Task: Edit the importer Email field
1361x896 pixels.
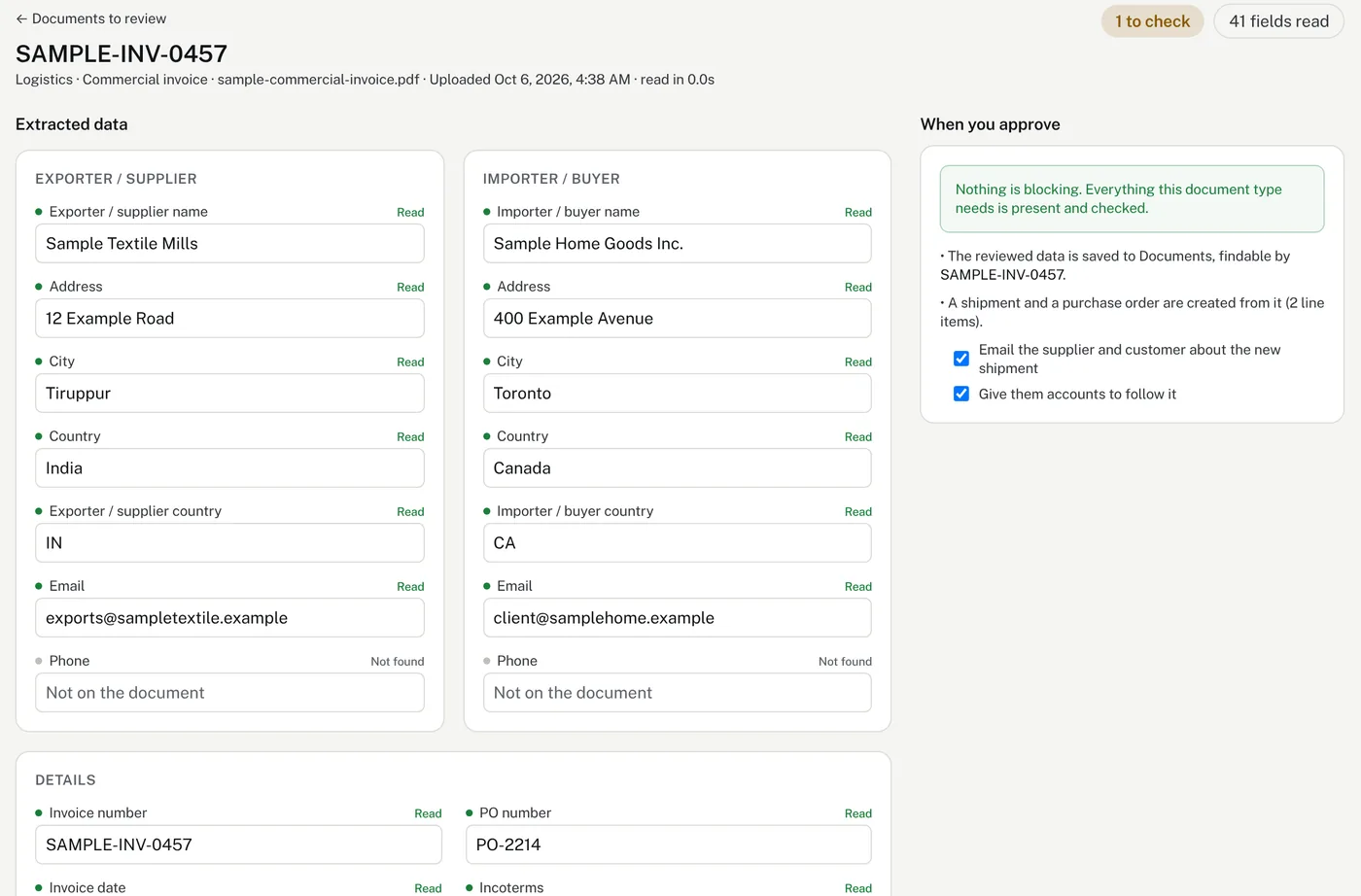Action: (677, 618)
